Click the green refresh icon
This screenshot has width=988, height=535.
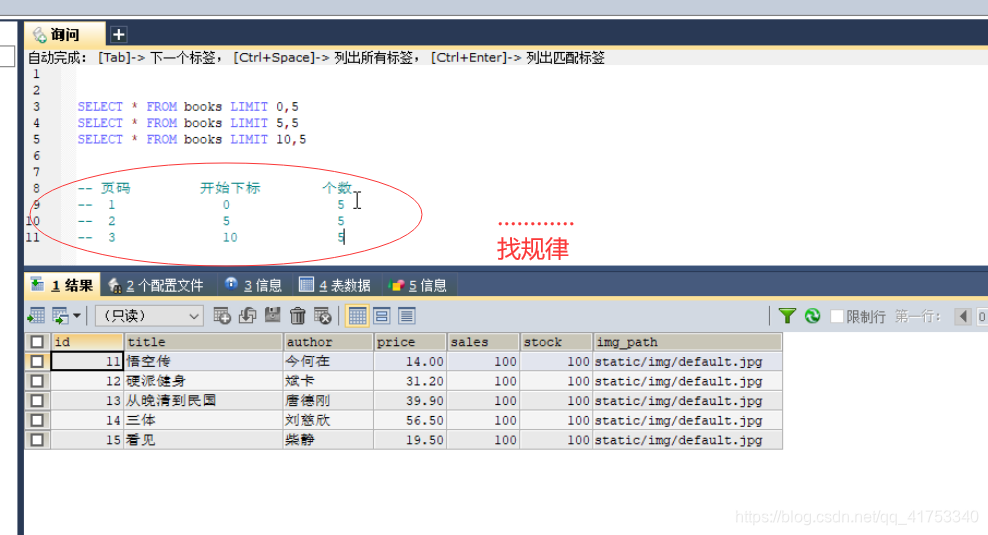pyautogui.click(x=812, y=316)
